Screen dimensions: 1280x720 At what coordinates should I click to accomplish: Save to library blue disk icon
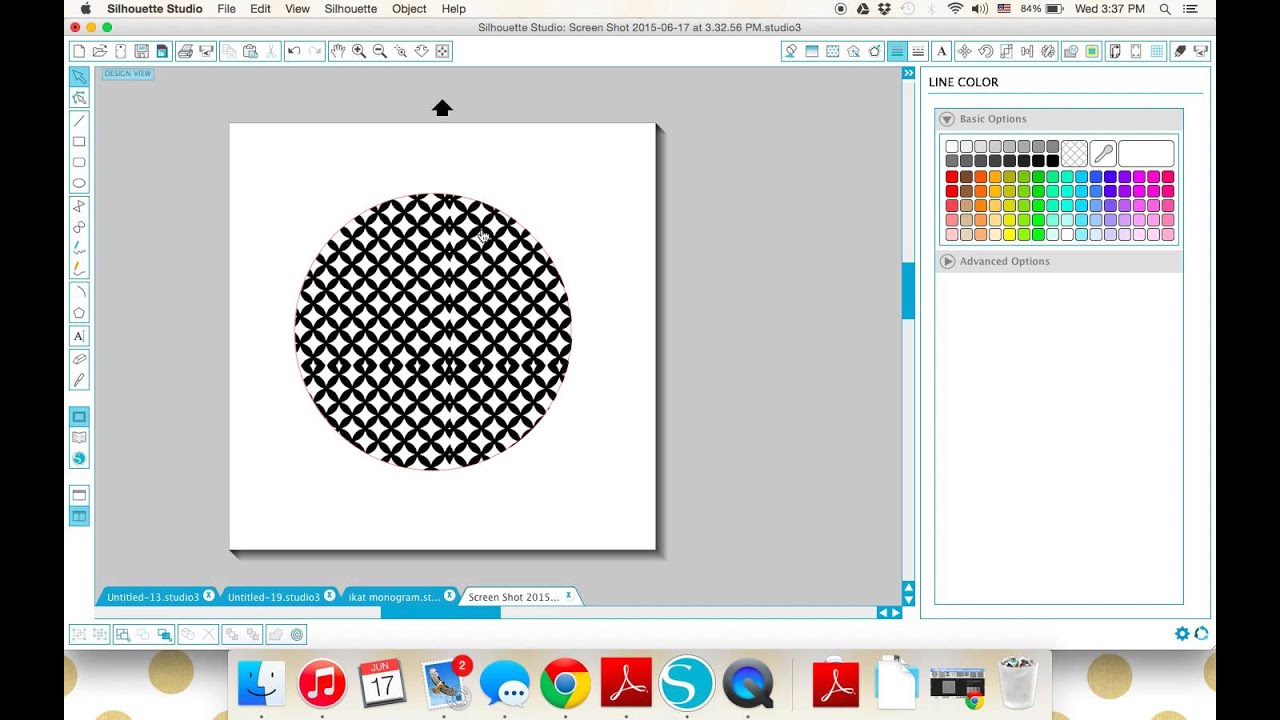tap(162, 51)
